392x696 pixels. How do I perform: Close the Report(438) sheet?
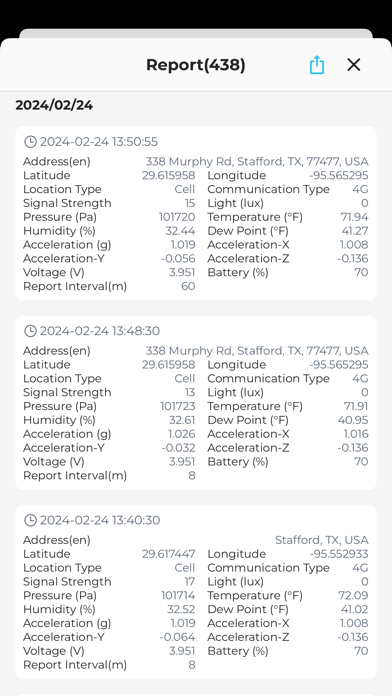pyautogui.click(x=353, y=65)
